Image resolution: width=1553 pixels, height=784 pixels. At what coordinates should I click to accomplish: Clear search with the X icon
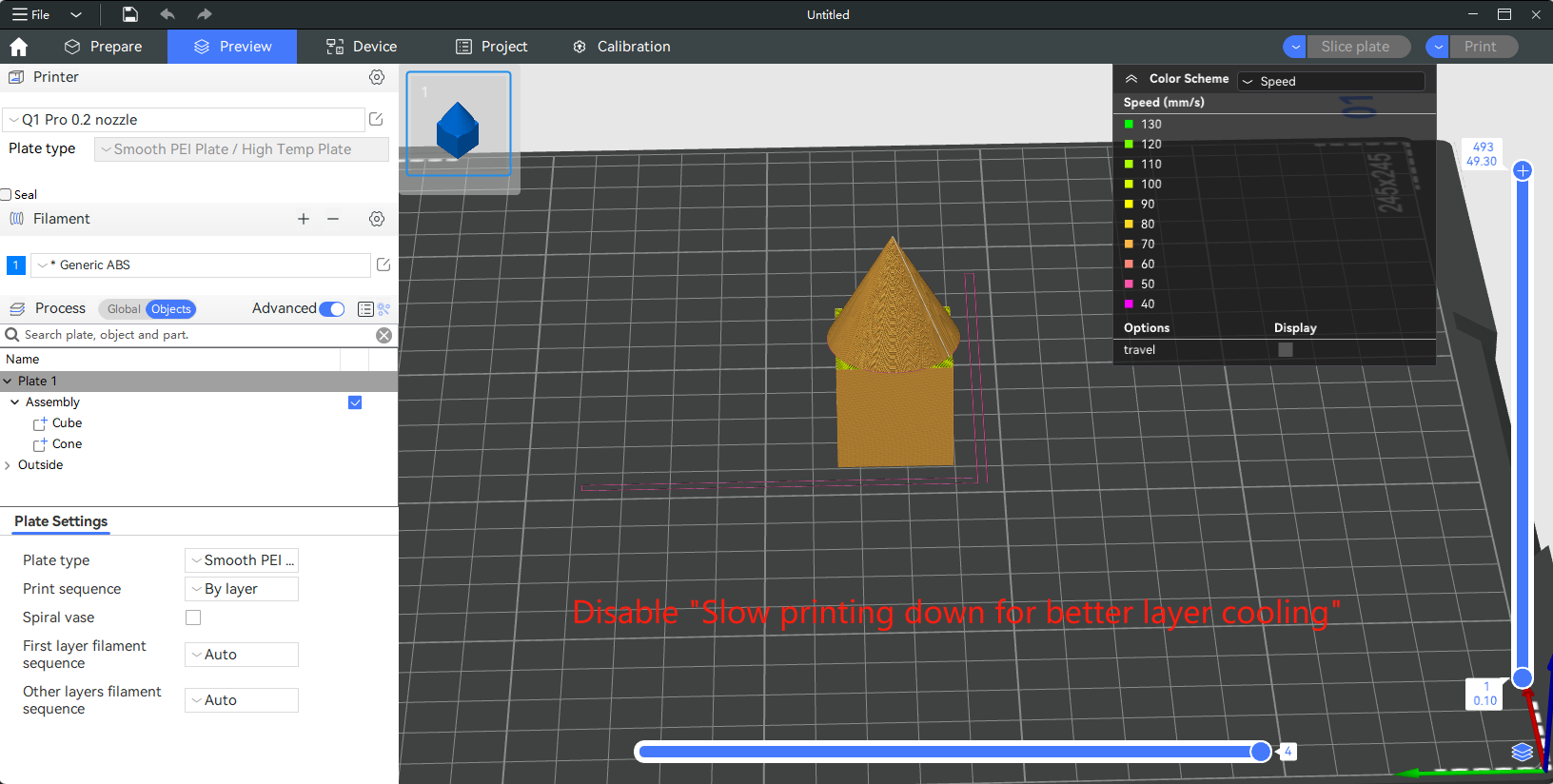[x=383, y=335]
